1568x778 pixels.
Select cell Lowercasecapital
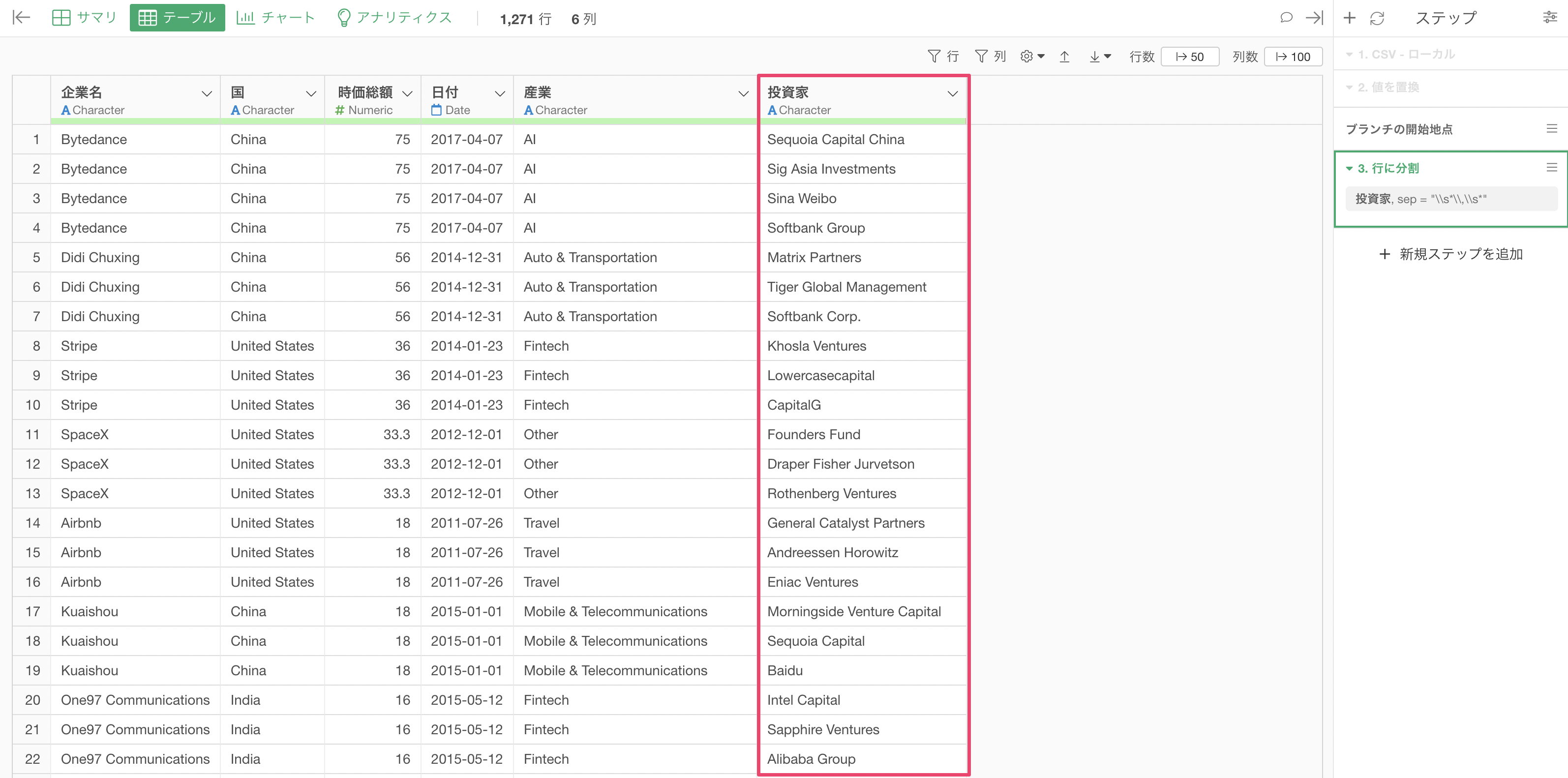tap(863, 376)
